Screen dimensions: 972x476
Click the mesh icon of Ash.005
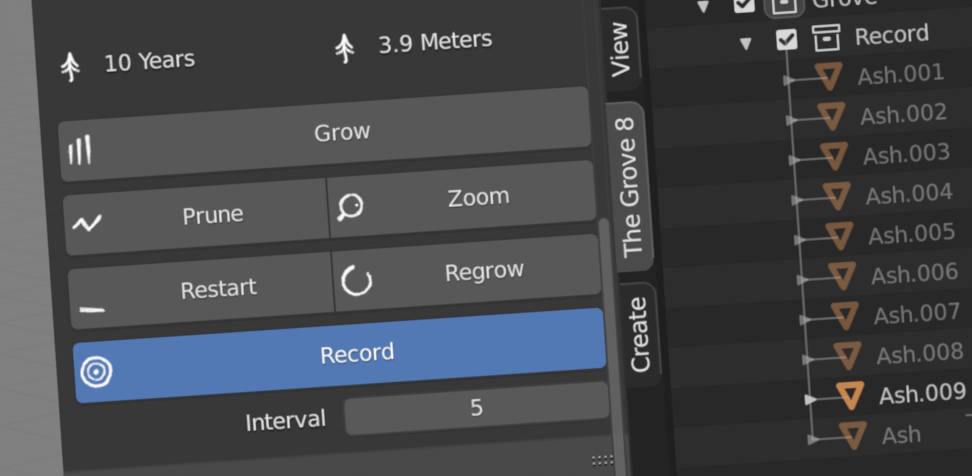point(839,236)
